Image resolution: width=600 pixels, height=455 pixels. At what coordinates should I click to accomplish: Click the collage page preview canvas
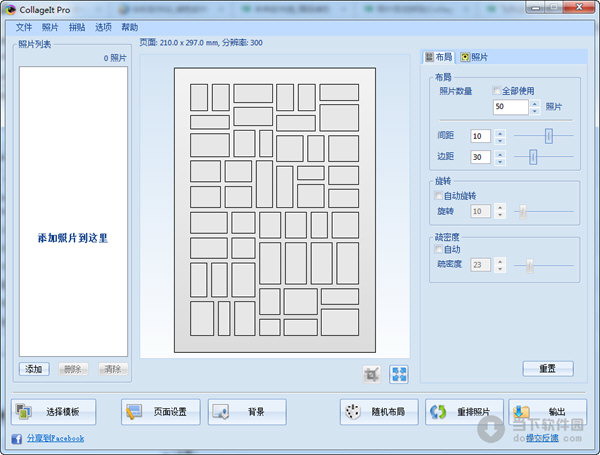pyautogui.click(x=275, y=210)
